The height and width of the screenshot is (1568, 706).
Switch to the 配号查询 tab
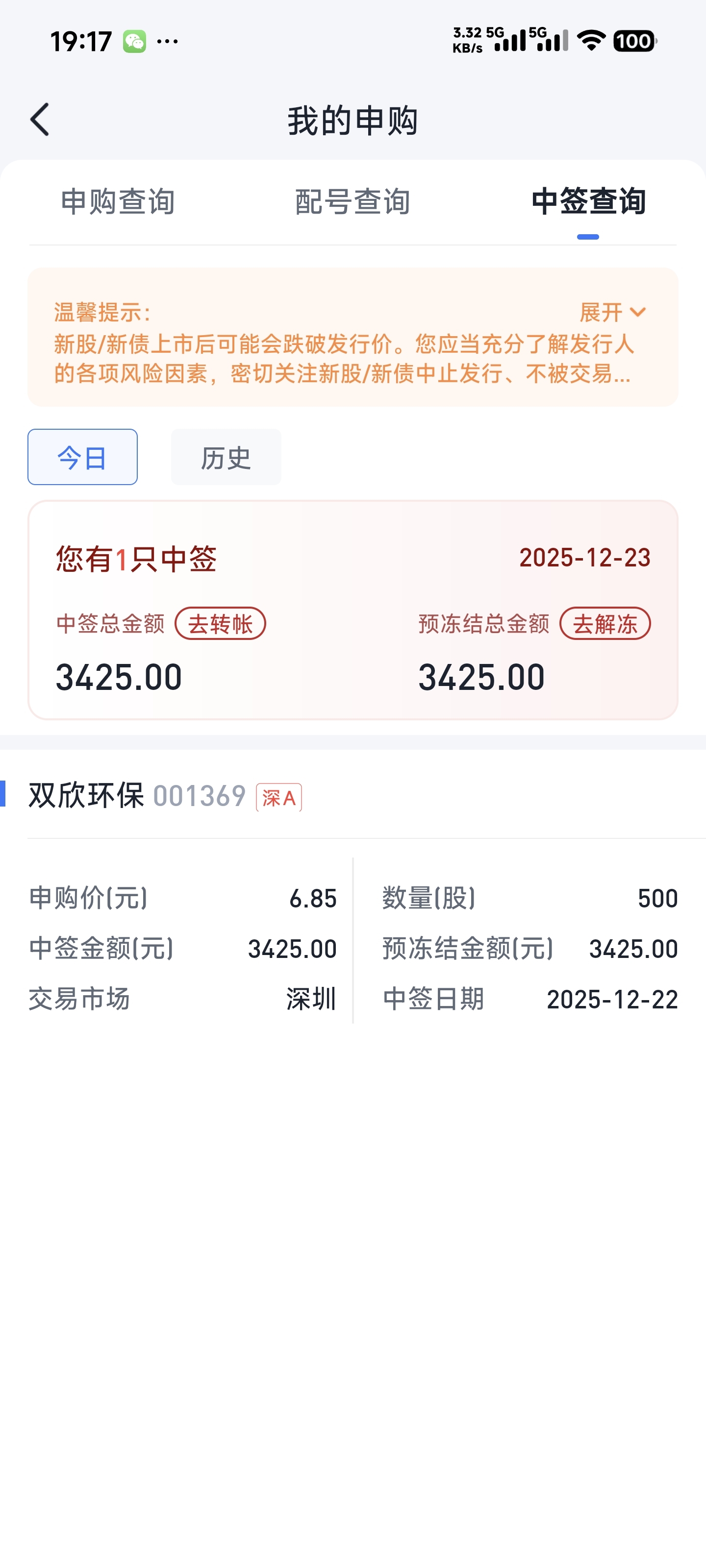pyautogui.click(x=353, y=201)
